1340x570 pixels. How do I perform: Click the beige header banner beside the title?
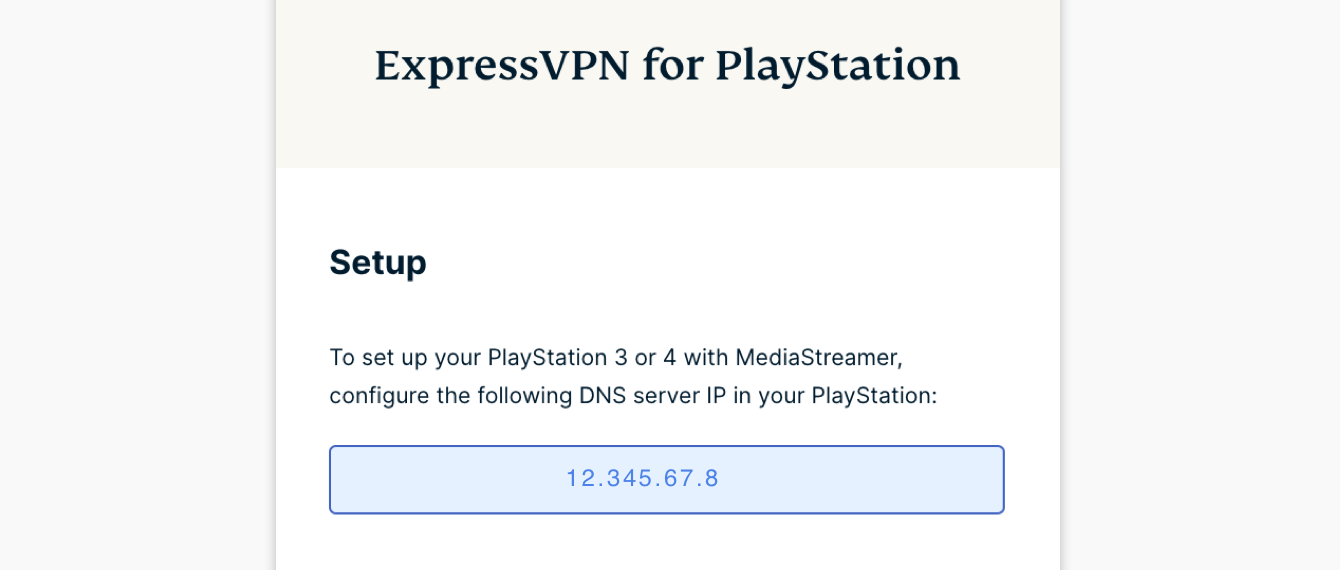1010,120
